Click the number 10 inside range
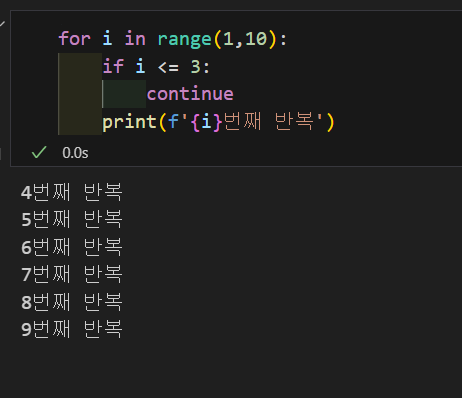Screen dimensions: 462x398 tap(256, 39)
